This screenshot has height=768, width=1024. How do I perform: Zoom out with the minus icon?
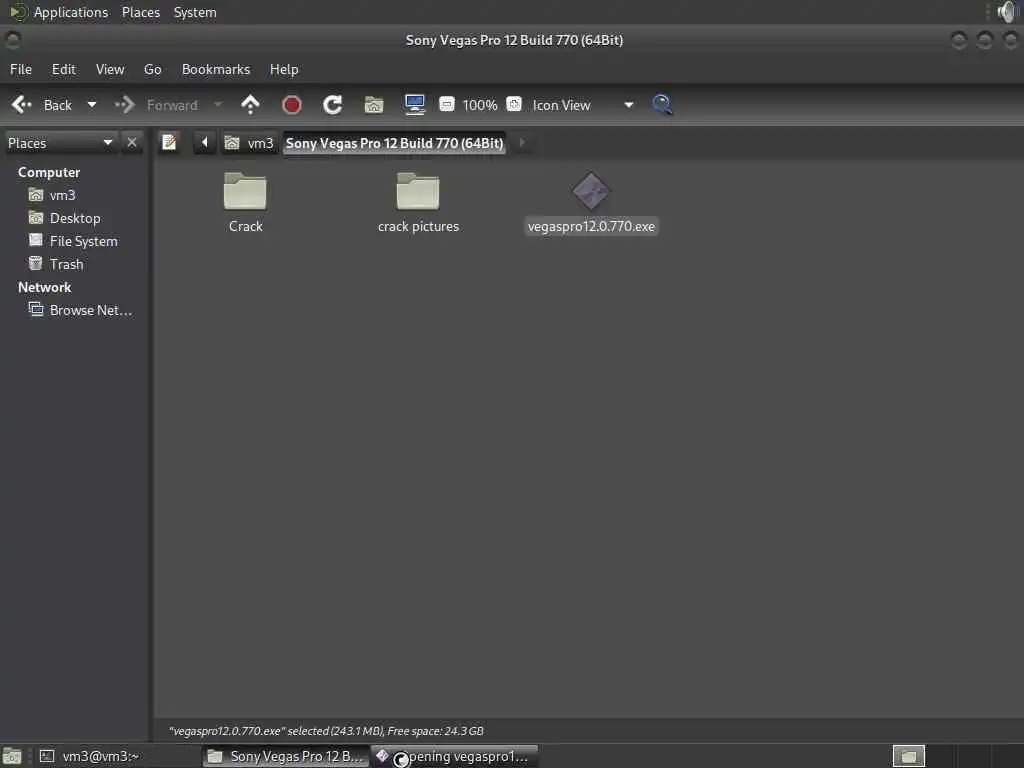[x=447, y=104]
